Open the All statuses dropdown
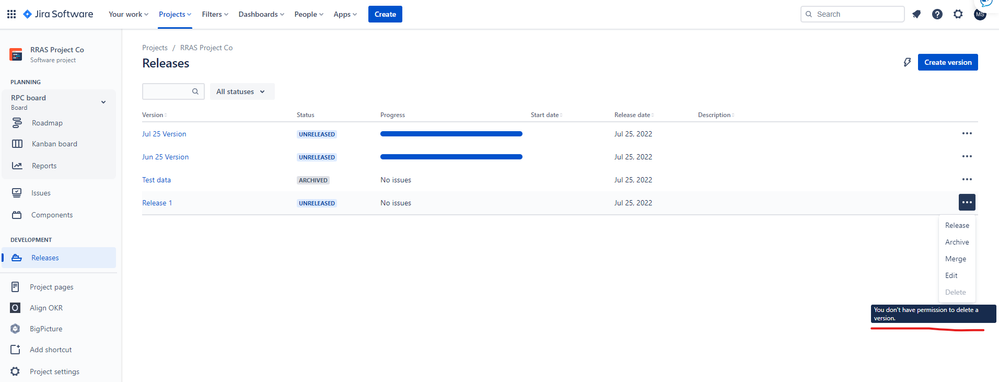The height and width of the screenshot is (382, 999). click(242, 92)
